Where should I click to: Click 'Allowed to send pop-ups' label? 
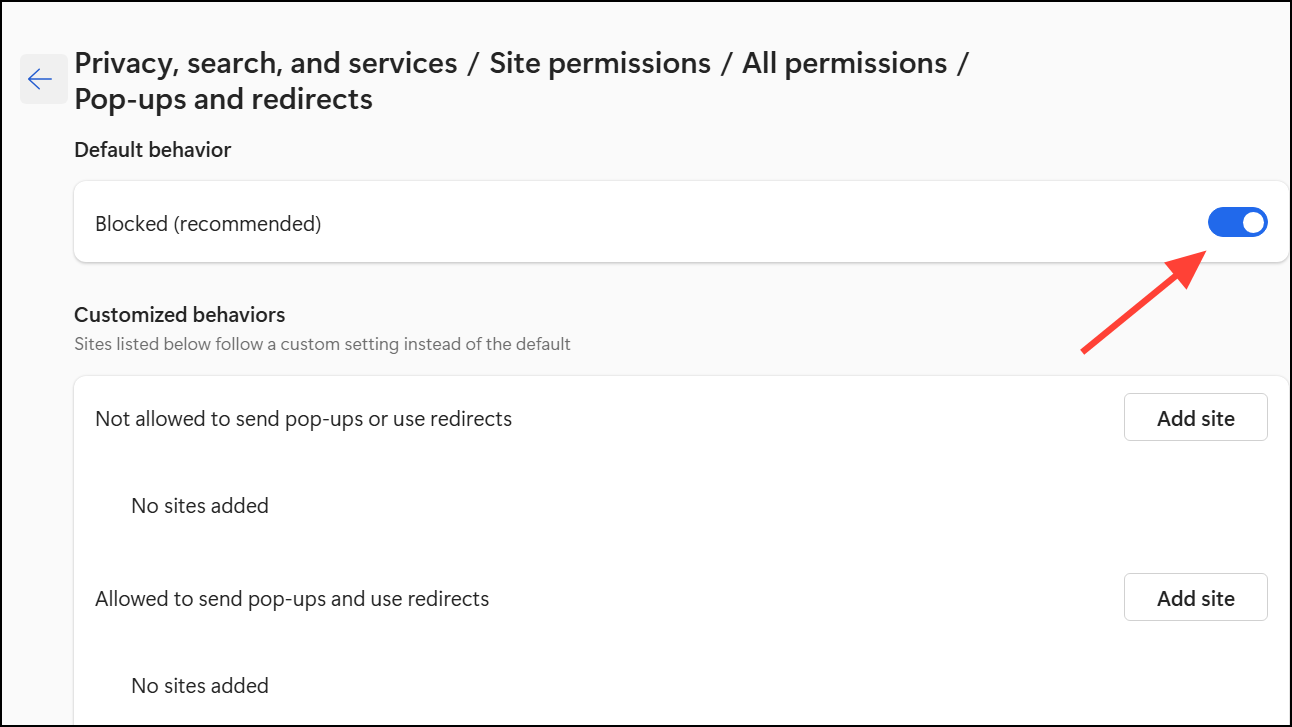pyautogui.click(x=292, y=599)
